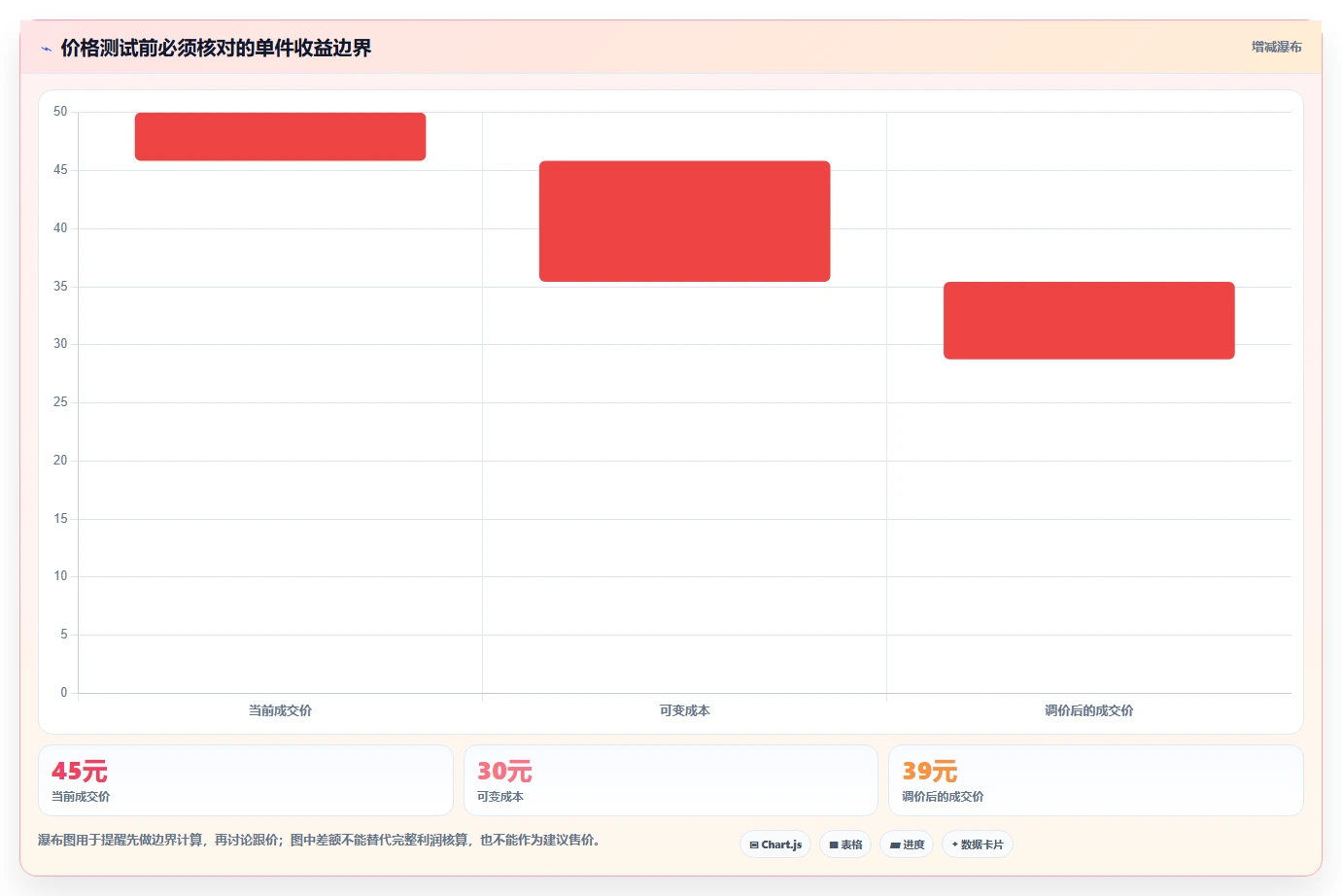The width and height of the screenshot is (1342, 896).
Task: Select the 数据卡片 chip
Action: (x=978, y=844)
